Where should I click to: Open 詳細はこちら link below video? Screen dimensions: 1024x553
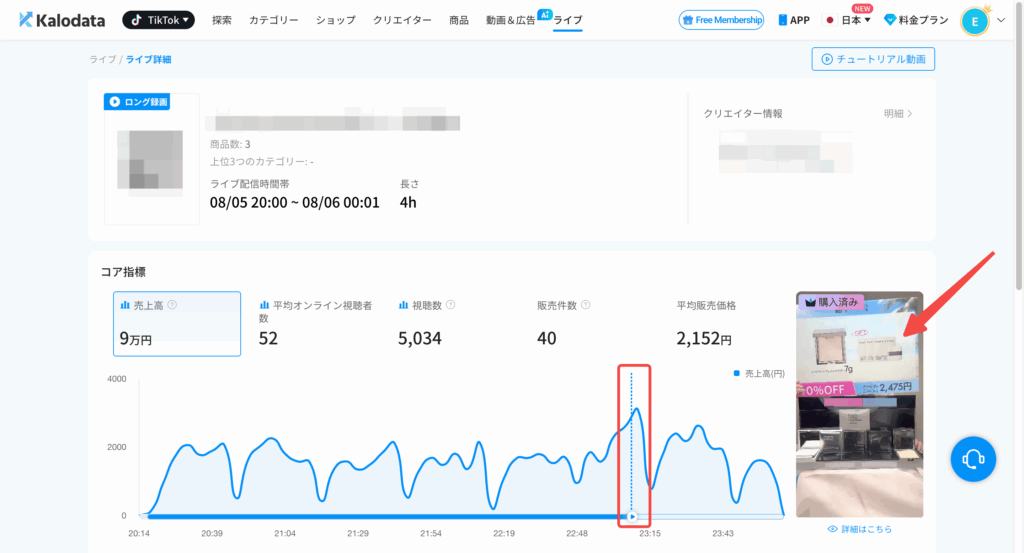coord(859,529)
